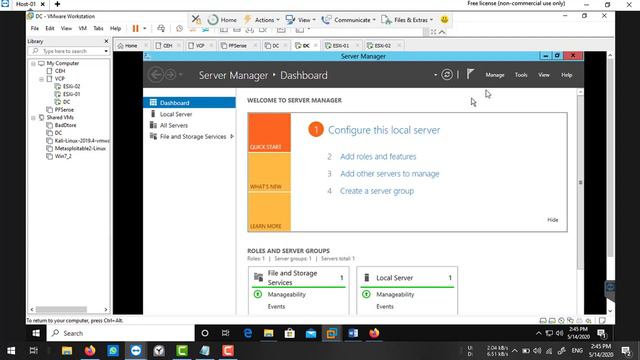Open the Manage menu in Server Manager
Screen dimensions: 640x360
(x=495, y=75)
